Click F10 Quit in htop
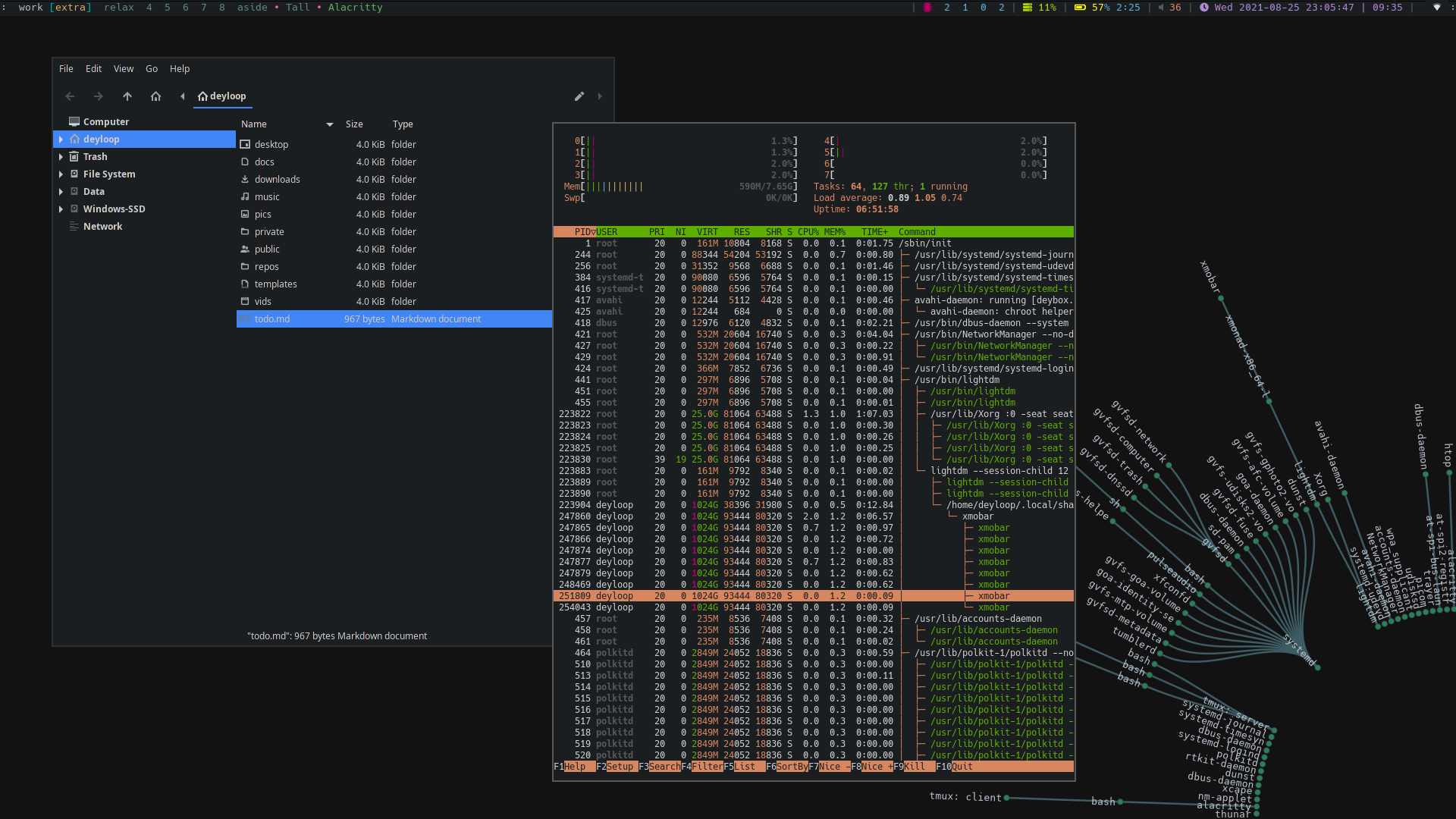The height and width of the screenshot is (819, 1456). 962,767
